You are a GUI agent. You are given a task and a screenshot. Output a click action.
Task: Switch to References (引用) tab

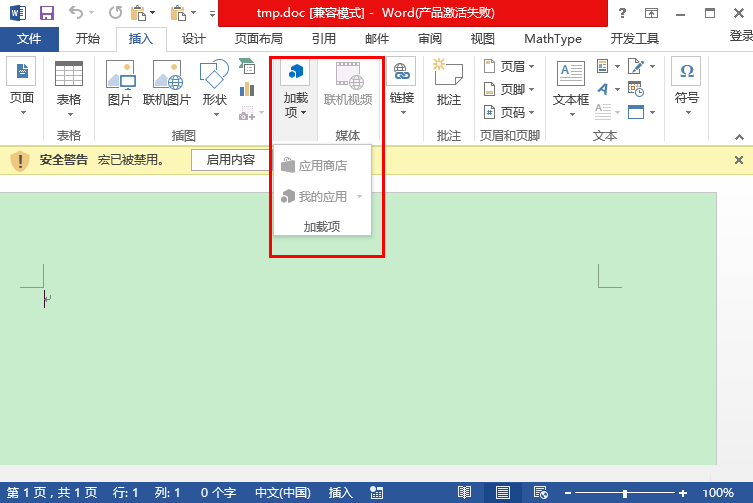(324, 39)
